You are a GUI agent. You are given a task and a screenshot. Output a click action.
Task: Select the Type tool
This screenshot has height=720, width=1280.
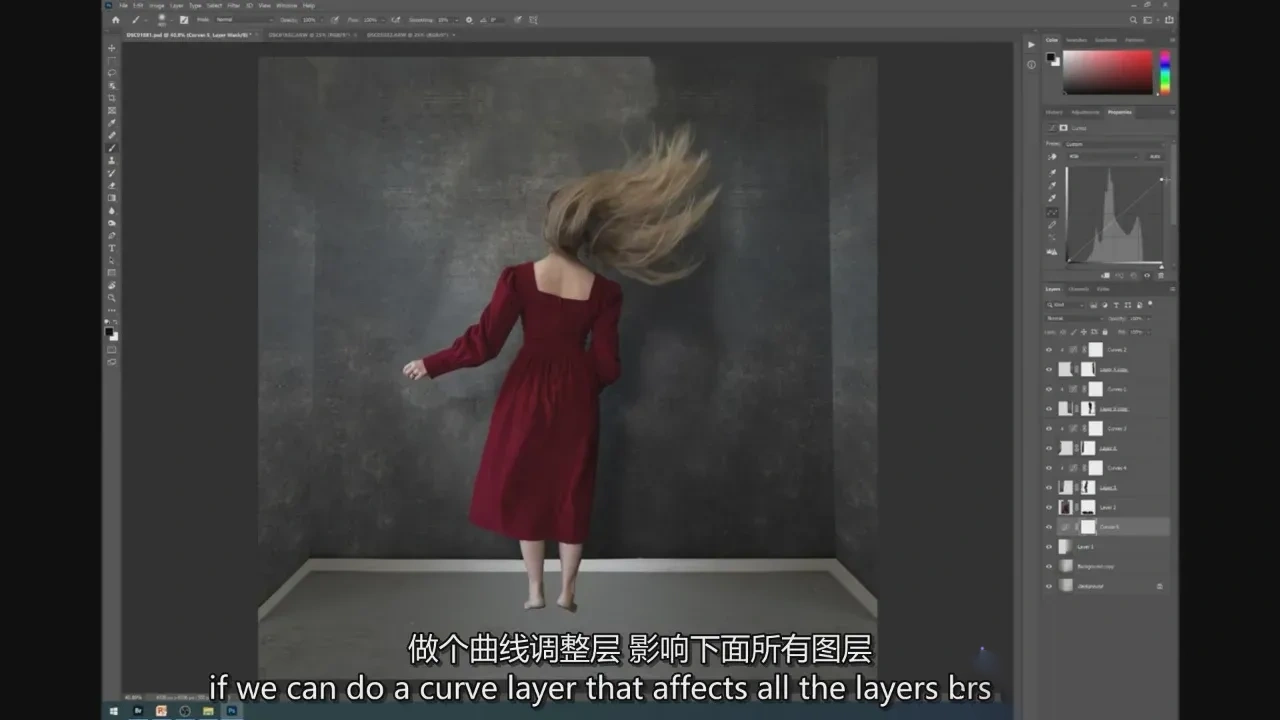point(111,248)
